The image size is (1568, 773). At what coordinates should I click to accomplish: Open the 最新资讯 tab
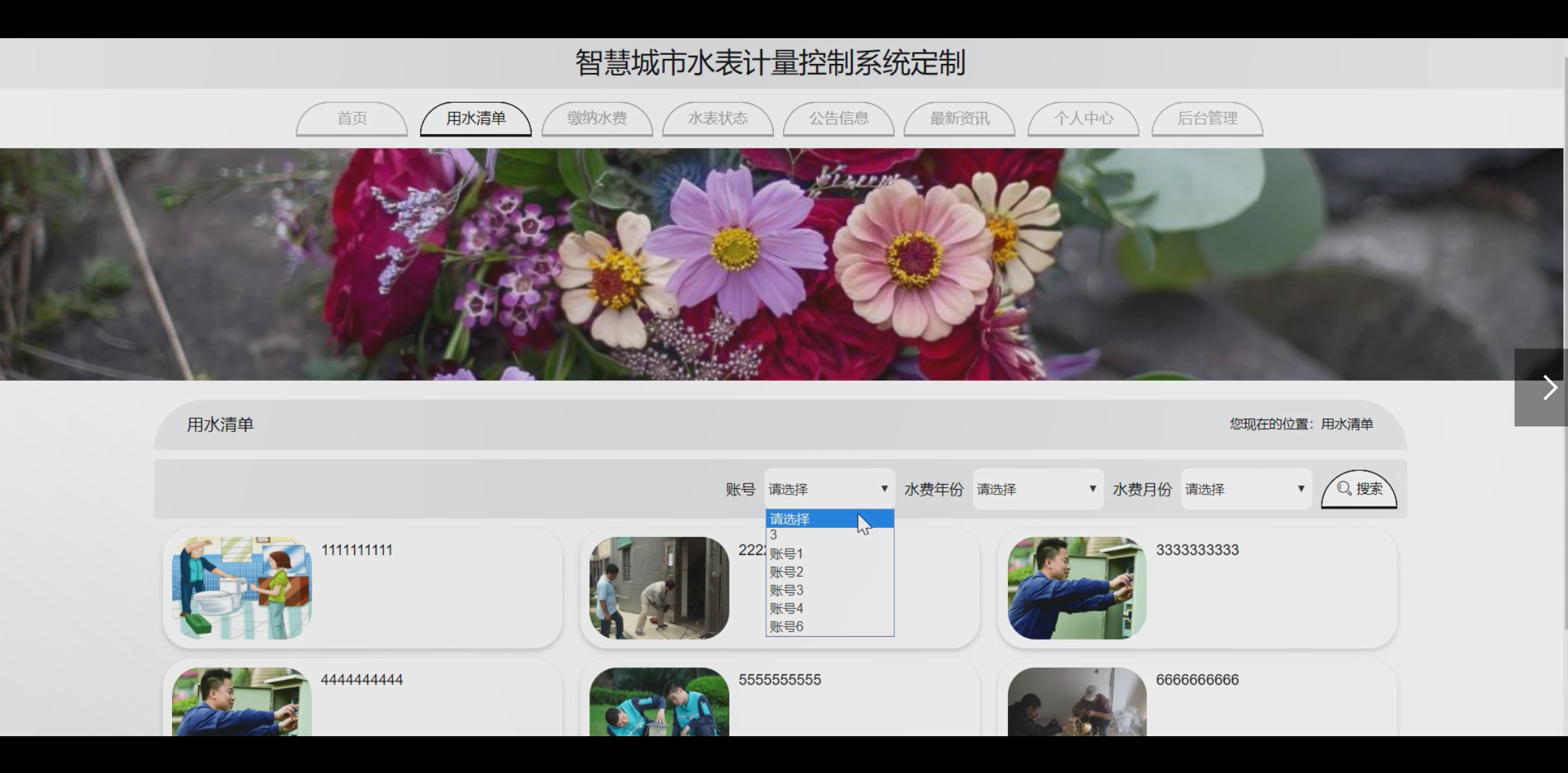point(959,118)
